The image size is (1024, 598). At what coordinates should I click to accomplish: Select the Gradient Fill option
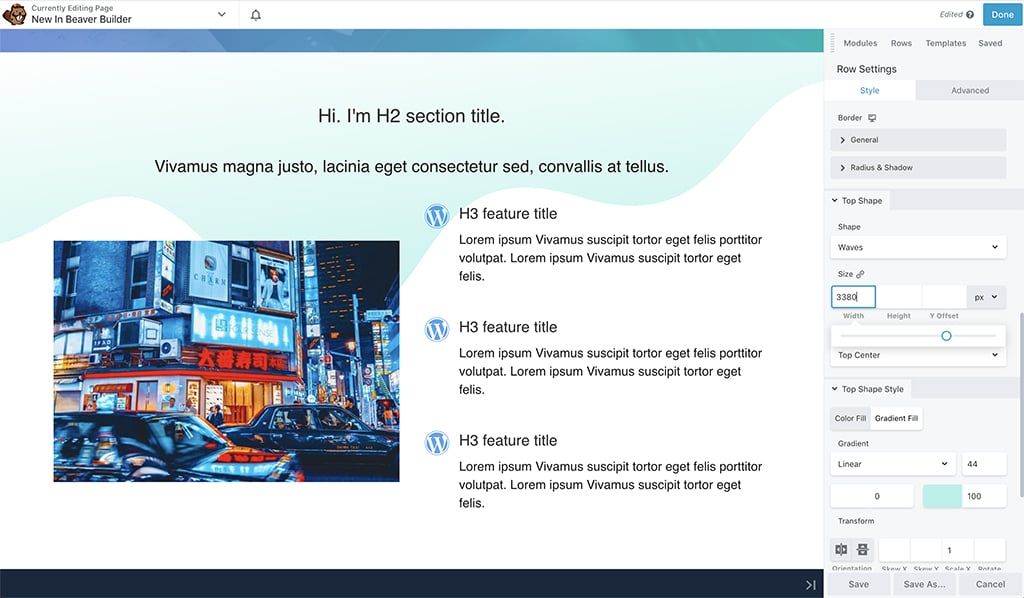896,418
